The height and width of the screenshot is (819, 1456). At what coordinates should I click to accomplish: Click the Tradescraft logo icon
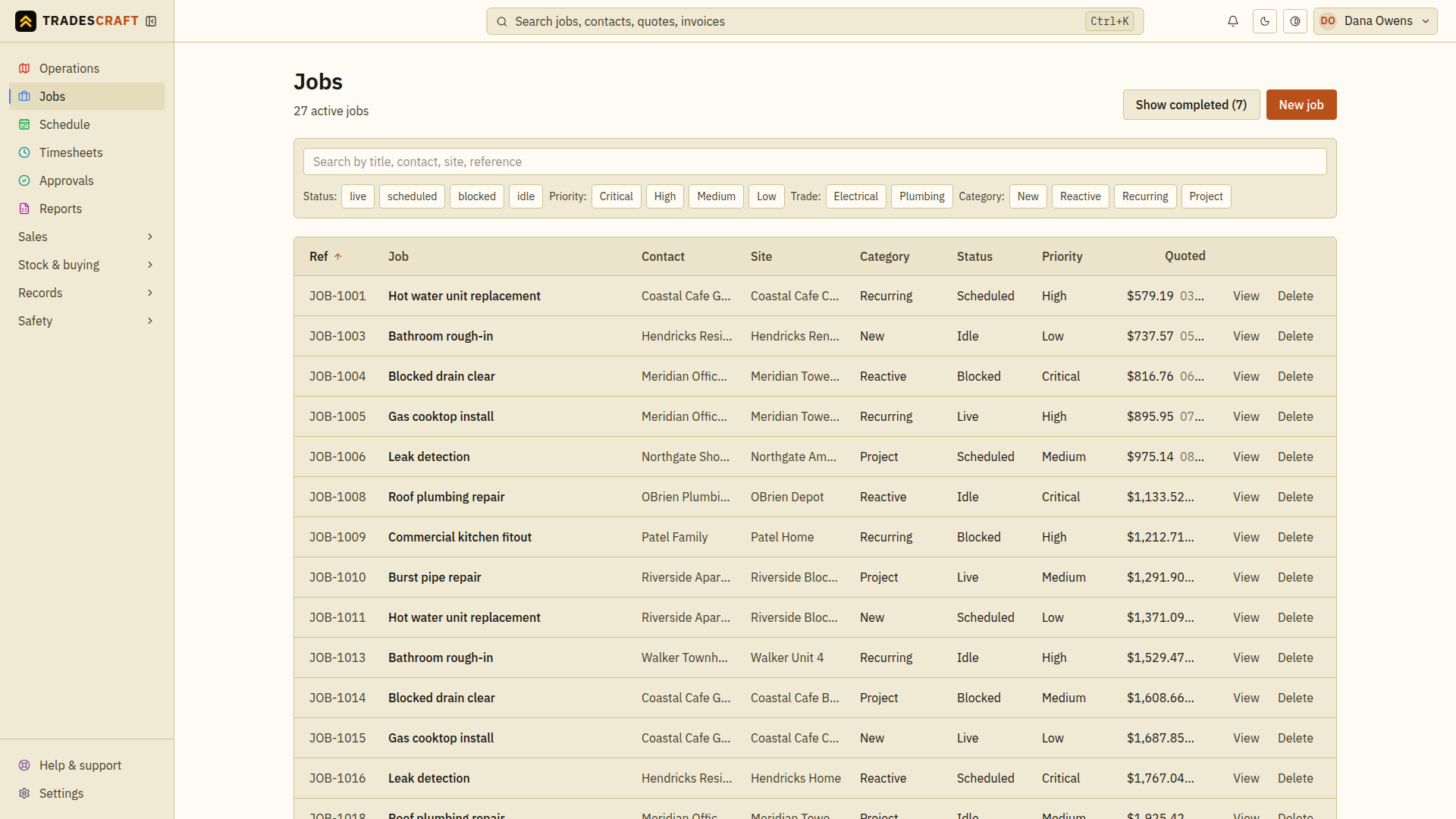pos(26,21)
